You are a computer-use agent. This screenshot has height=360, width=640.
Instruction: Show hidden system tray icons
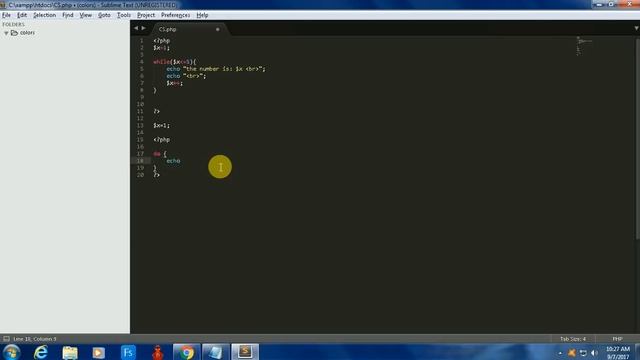560,353
